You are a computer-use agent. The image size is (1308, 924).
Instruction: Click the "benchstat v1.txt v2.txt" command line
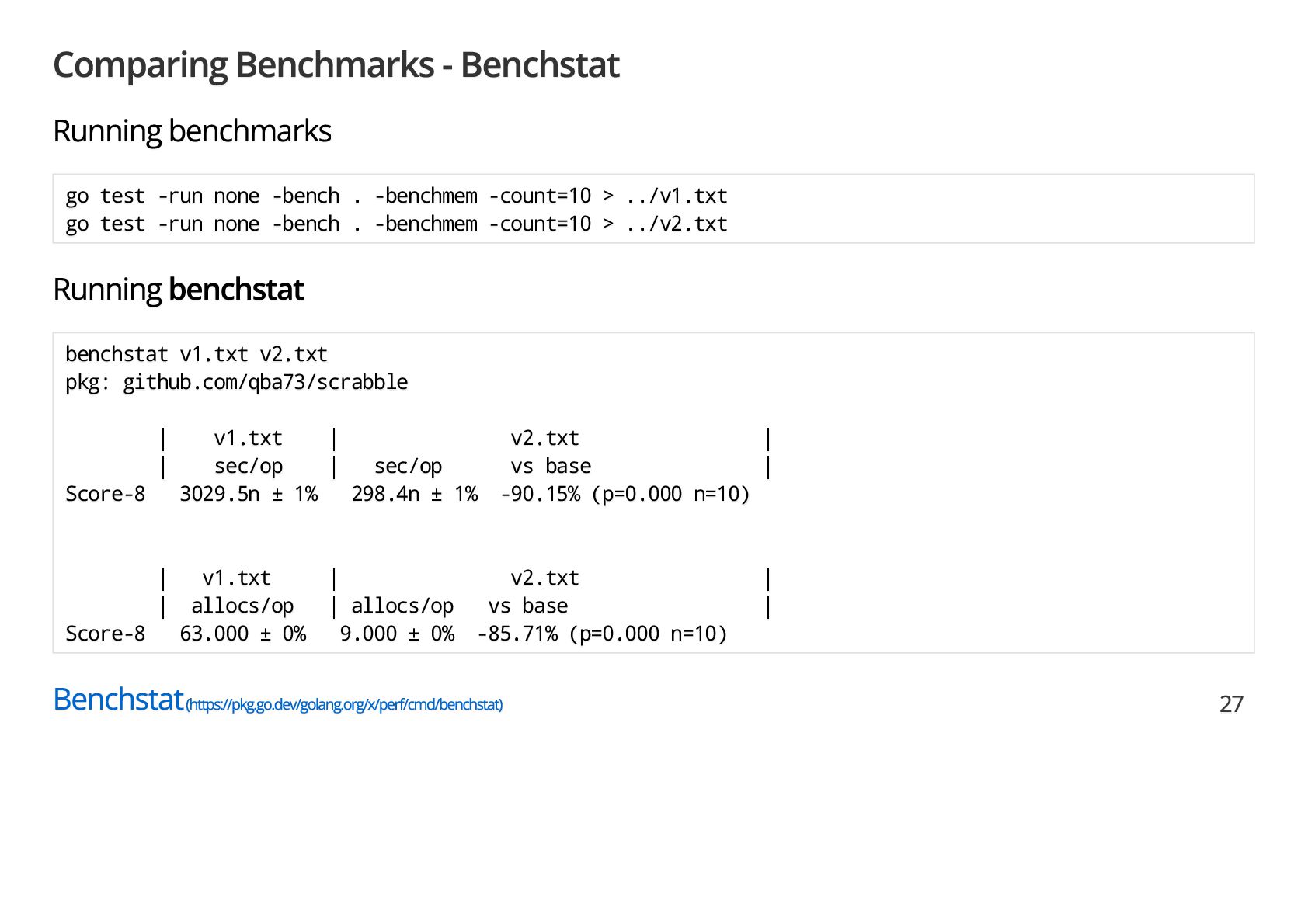[196, 355]
